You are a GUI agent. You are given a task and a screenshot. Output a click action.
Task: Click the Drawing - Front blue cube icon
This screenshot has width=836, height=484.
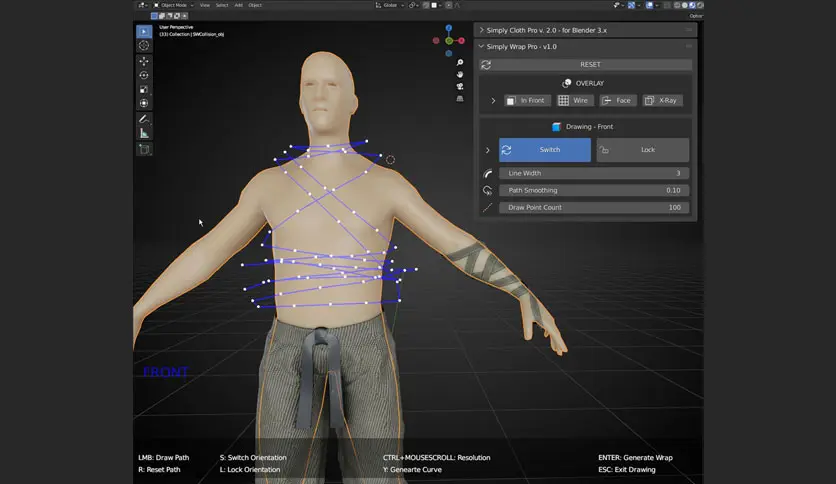click(x=556, y=127)
